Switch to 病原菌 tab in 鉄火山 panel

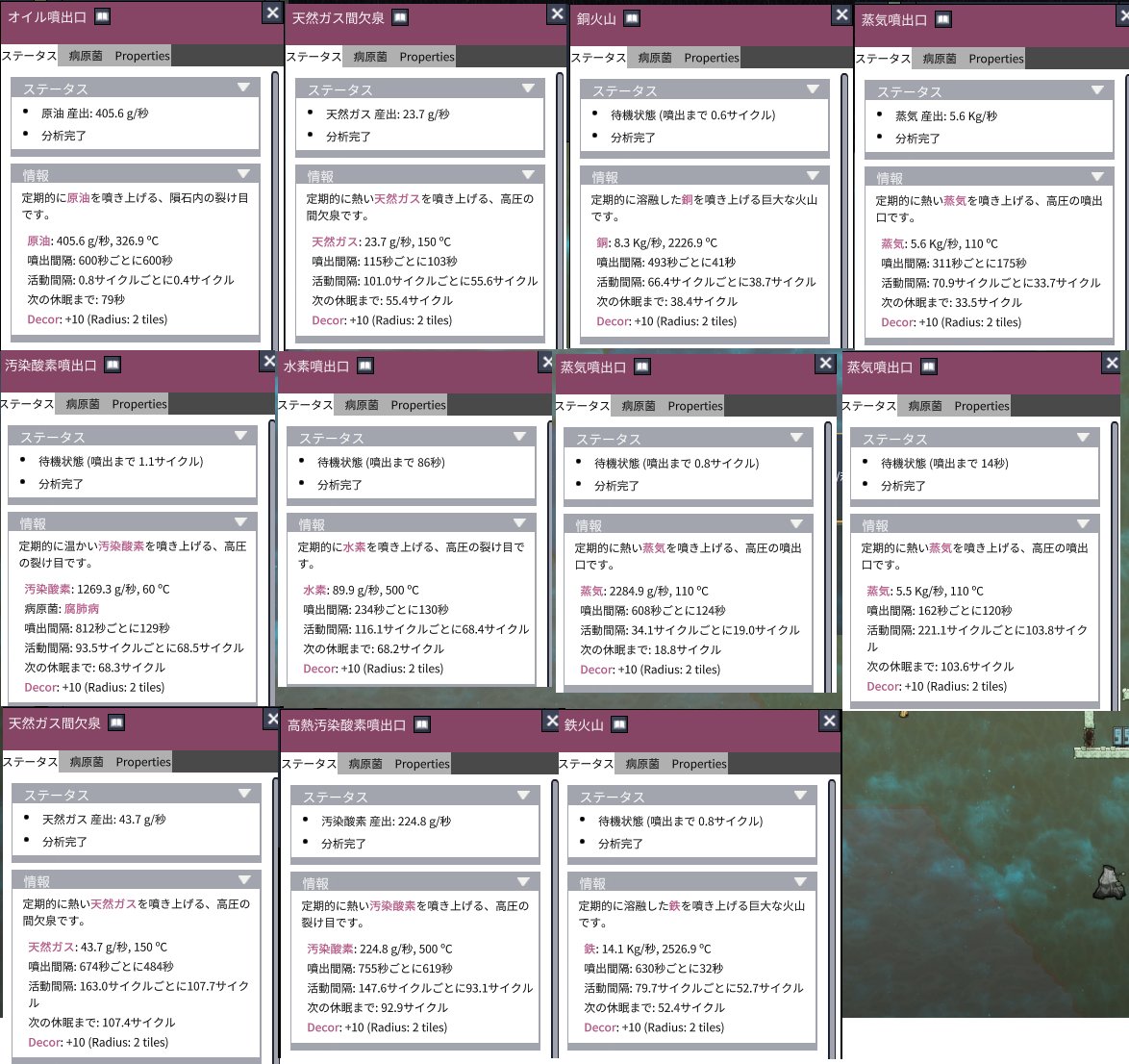[x=642, y=764]
